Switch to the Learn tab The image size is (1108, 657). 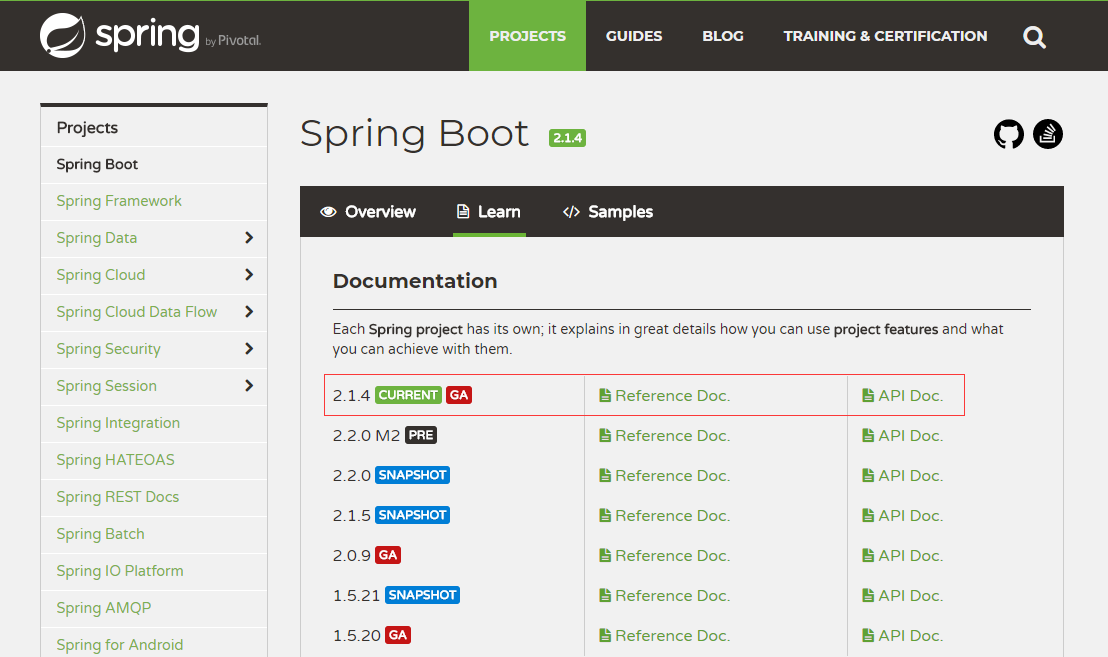pyautogui.click(x=489, y=212)
